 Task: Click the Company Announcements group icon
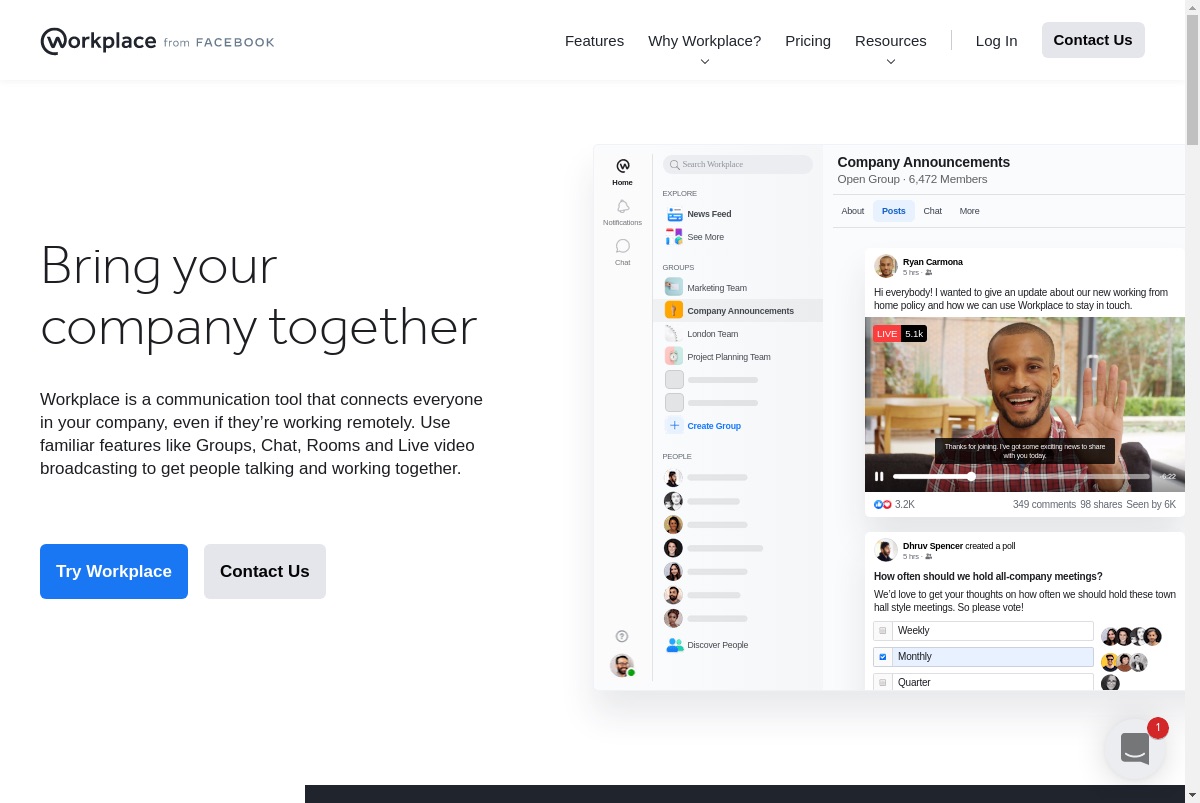point(674,310)
